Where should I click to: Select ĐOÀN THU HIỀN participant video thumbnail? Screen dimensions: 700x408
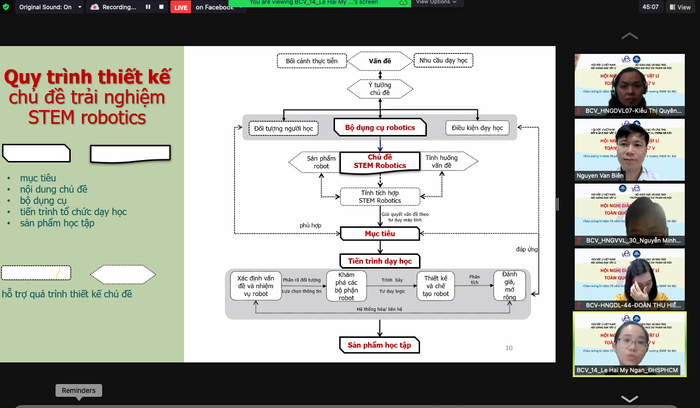pos(629,283)
